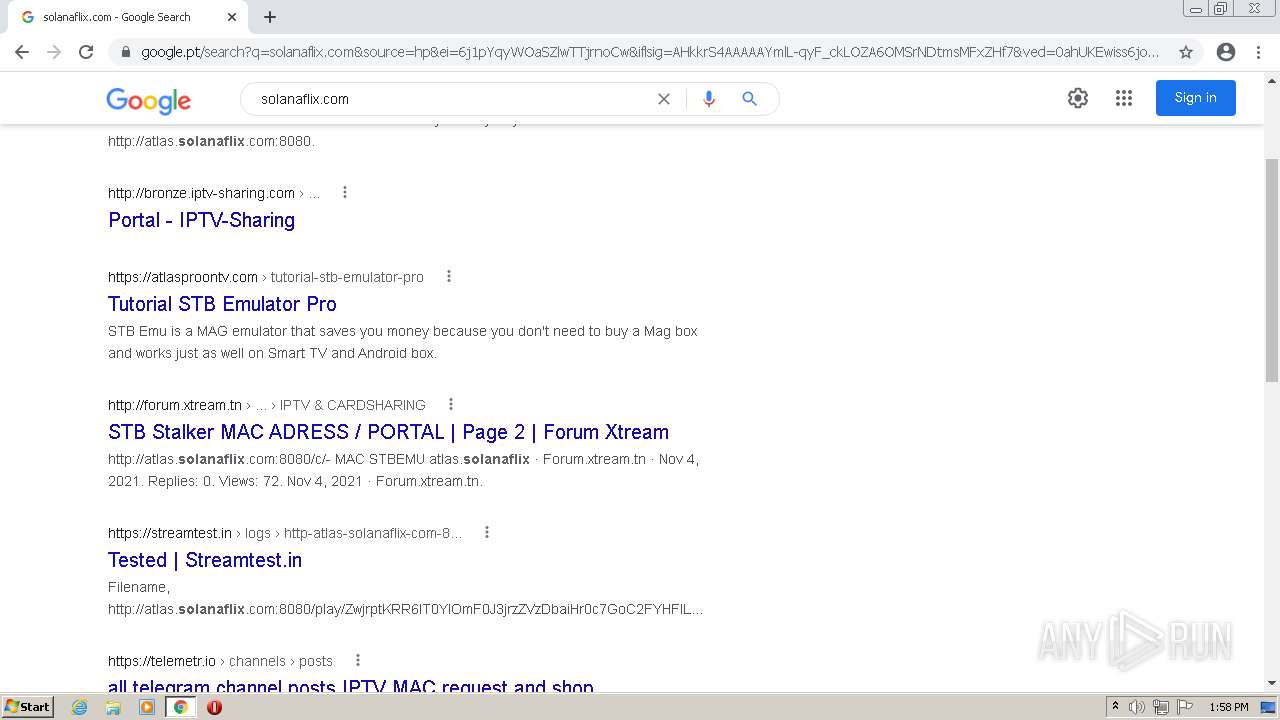Bookmark this page with the star icon
The width and height of the screenshot is (1280, 720).
(x=1186, y=52)
